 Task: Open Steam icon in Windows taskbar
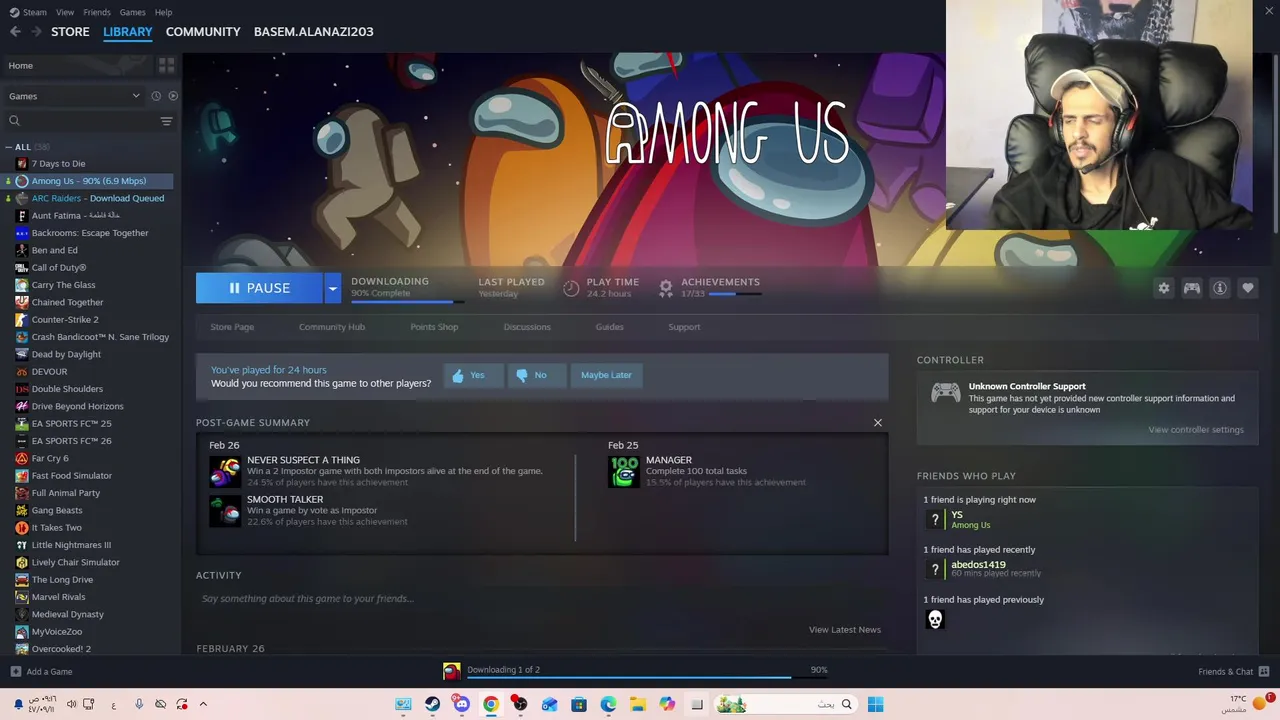(x=432, y=704)
